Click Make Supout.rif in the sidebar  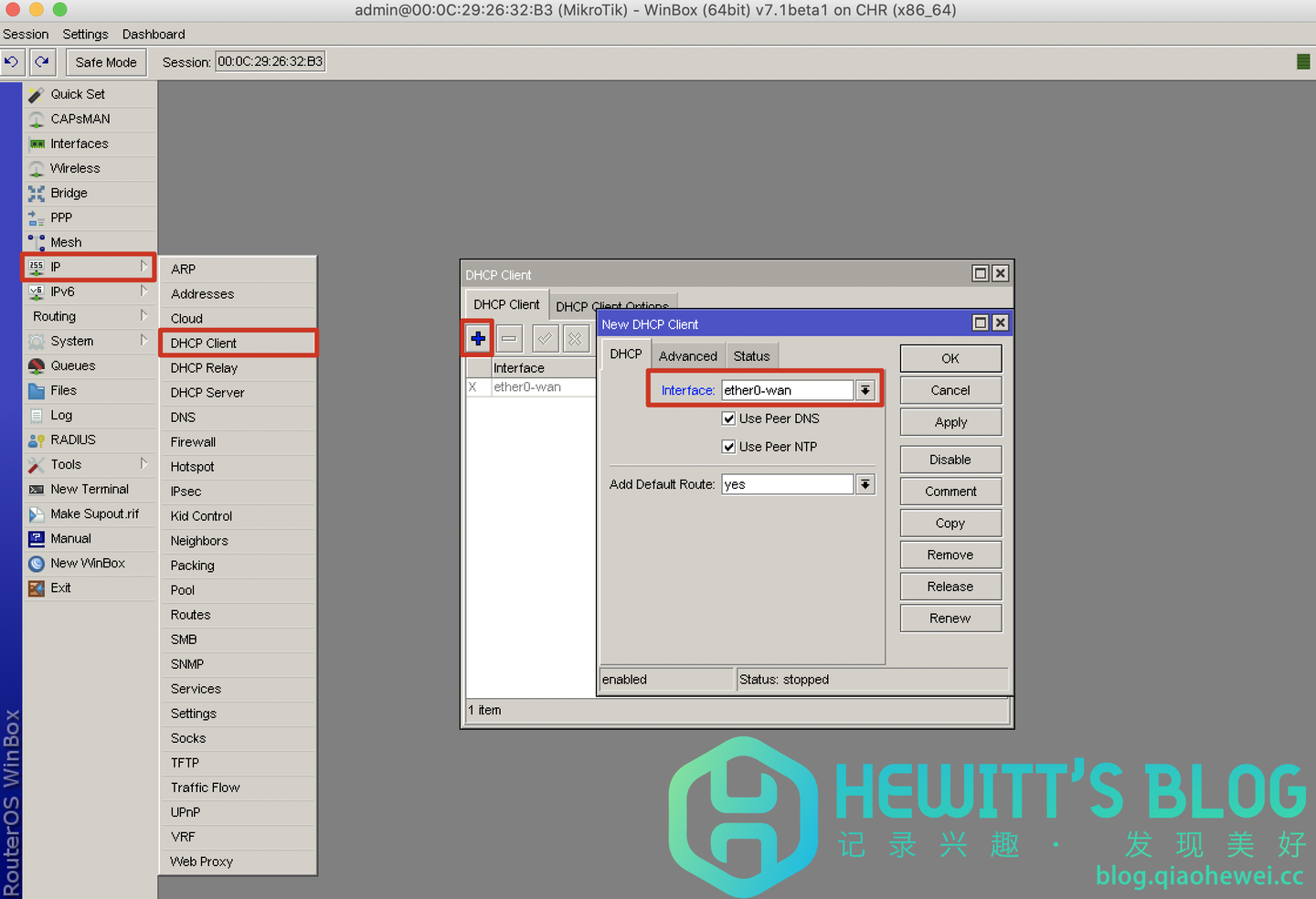click(x=90, y=513)
